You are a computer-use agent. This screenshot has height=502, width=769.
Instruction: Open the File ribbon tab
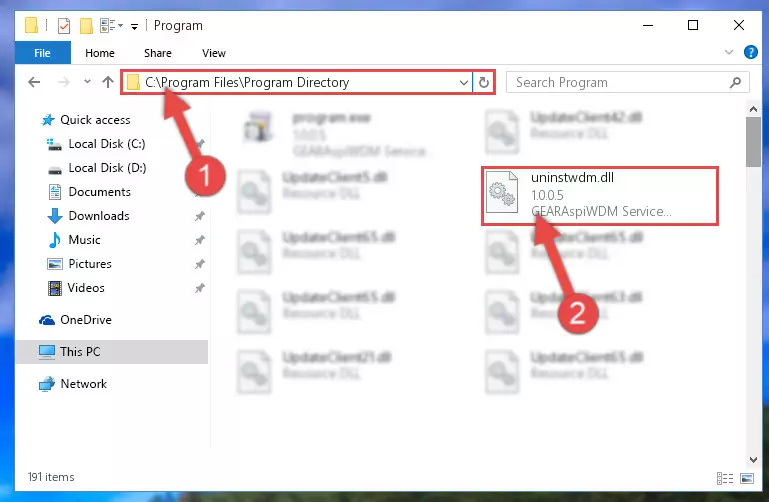click(x=43, y=53)
